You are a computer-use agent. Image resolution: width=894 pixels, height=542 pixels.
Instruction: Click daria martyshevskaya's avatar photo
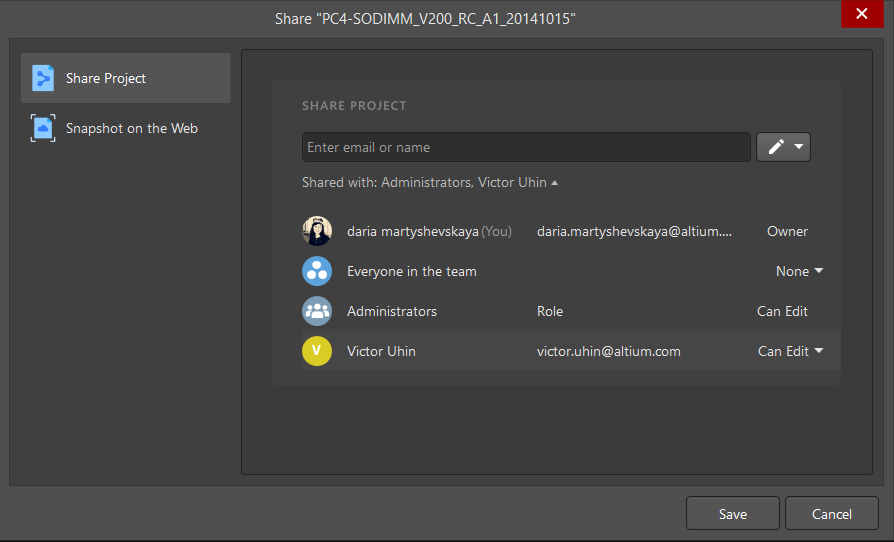pos(317,231)
